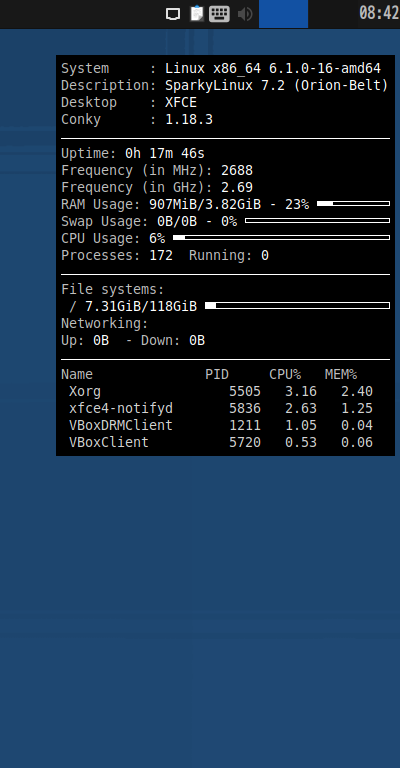Click the 'CPU%' column header

click(x=285, y=375)
